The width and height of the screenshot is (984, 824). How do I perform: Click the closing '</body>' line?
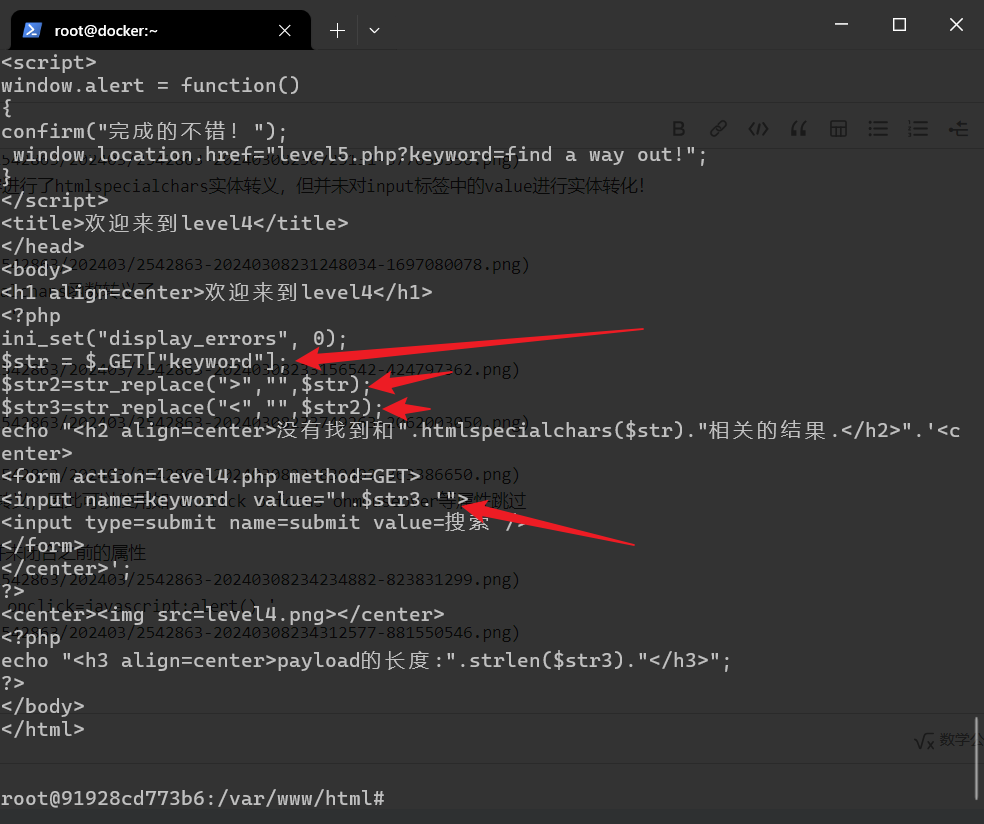42,707
